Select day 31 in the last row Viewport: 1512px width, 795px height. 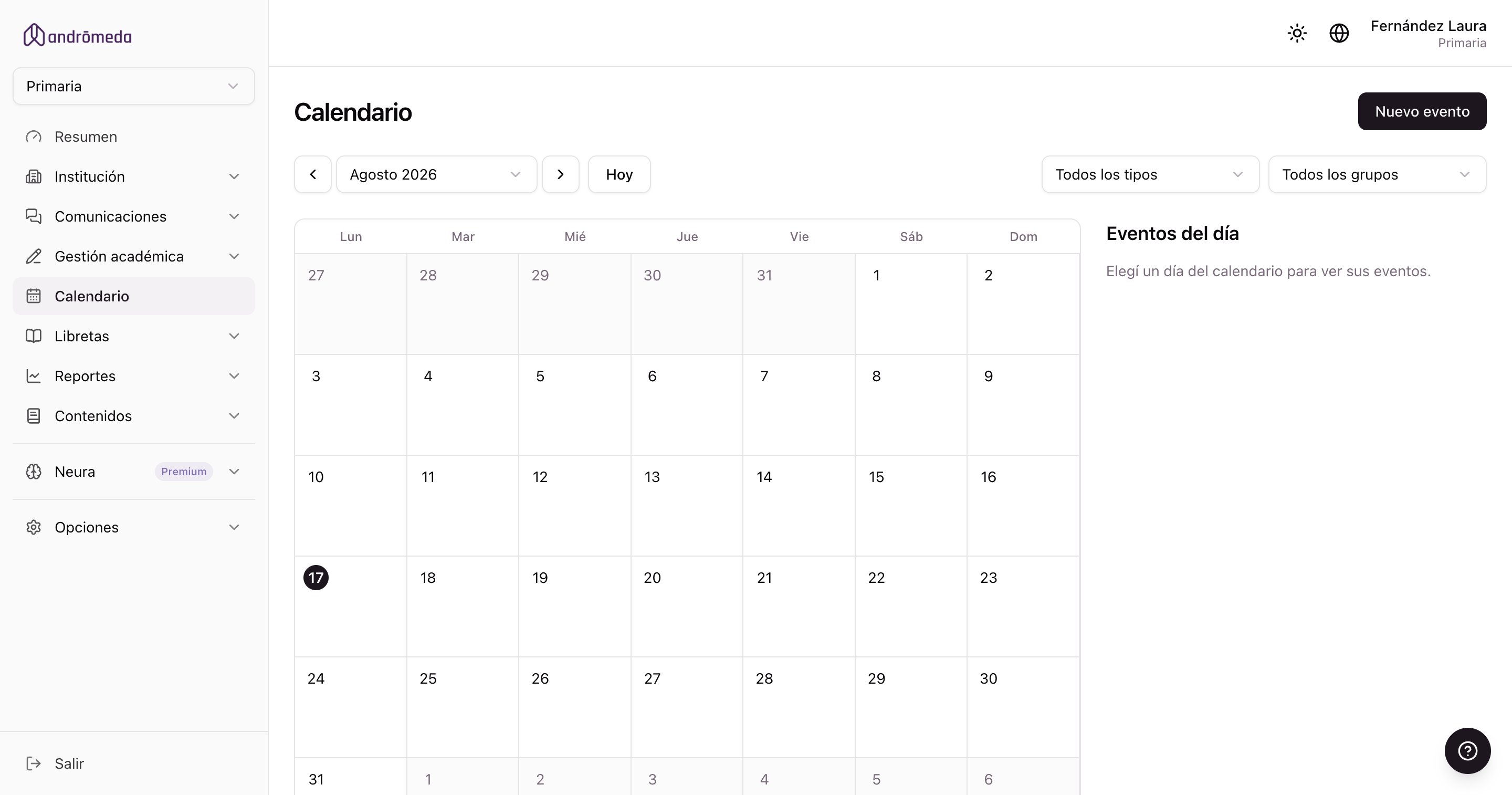pyautogui.click(x=350, y=776)
